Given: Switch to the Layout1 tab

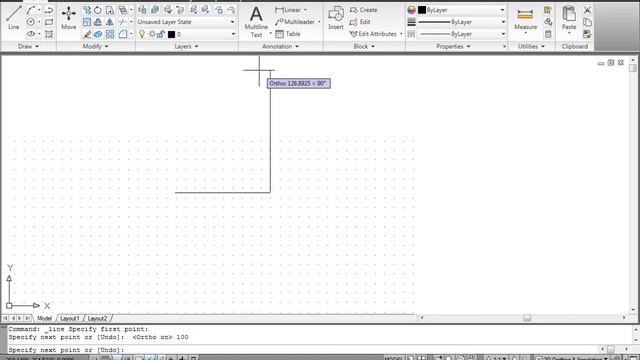Looking at the screenshot, I should (x=70, y=318).
